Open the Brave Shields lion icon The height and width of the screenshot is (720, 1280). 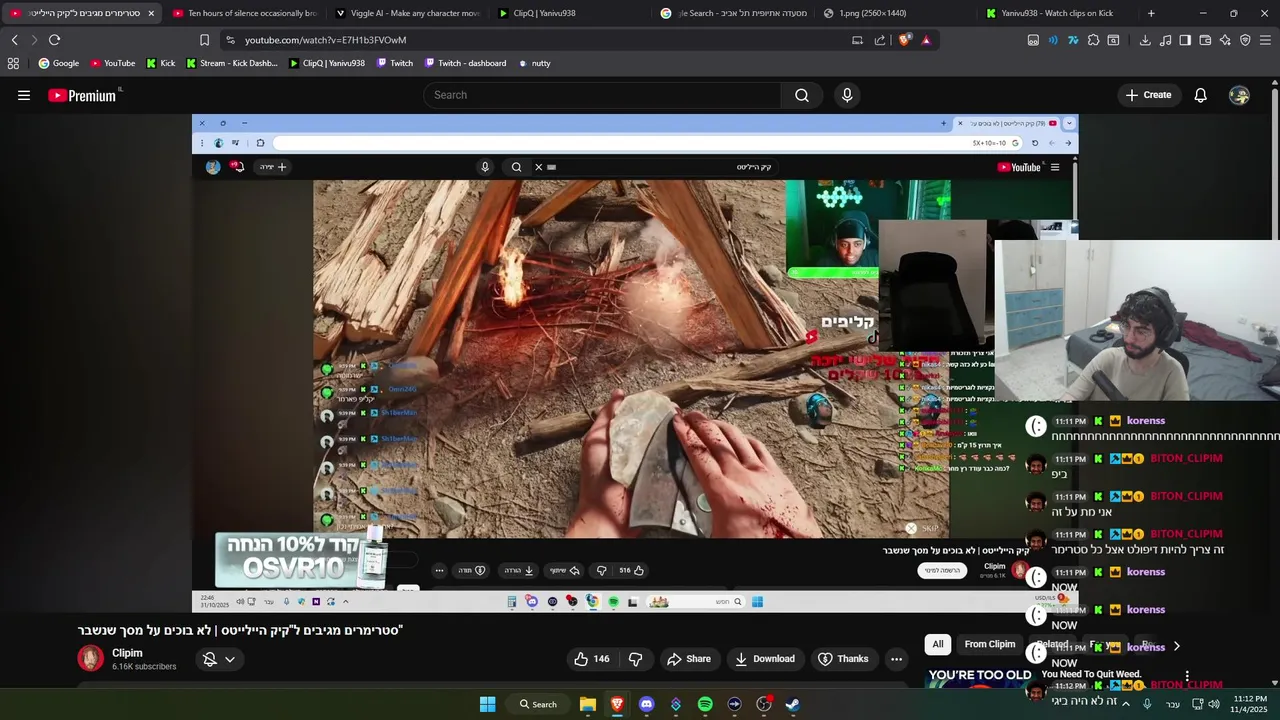pos(904,40)
